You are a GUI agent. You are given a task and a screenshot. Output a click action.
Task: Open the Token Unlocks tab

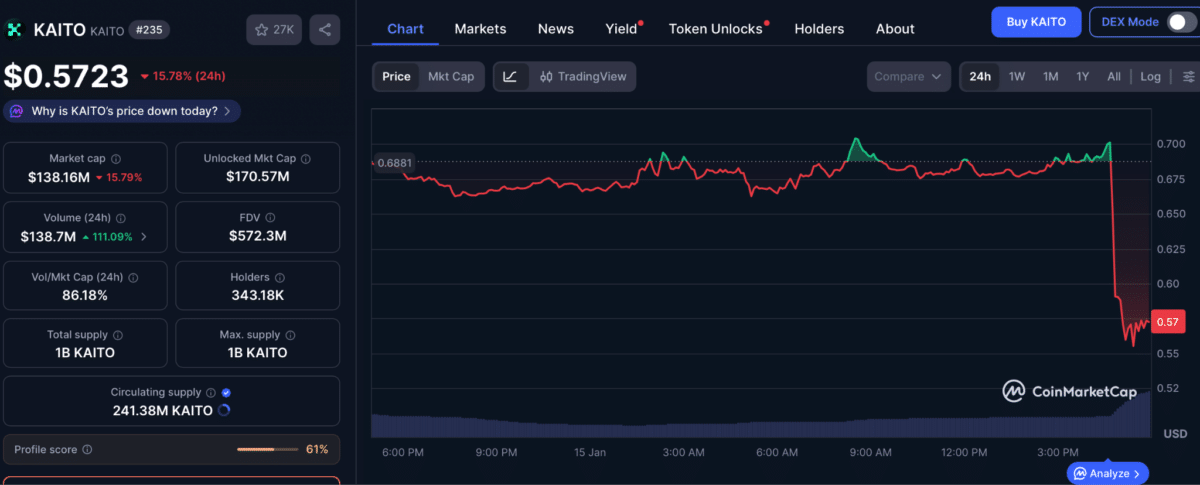point(716,29)
